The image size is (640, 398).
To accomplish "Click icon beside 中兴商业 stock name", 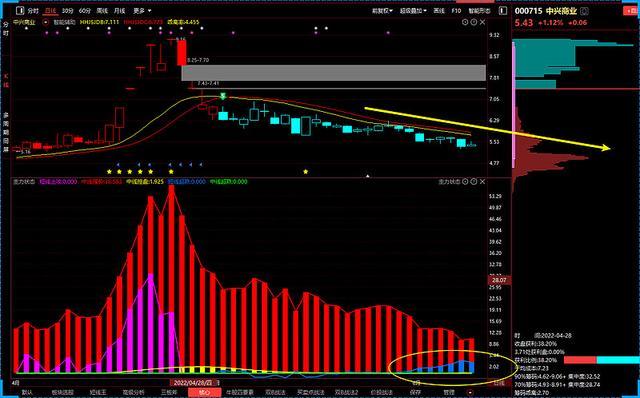I will (x=584, y=11).
